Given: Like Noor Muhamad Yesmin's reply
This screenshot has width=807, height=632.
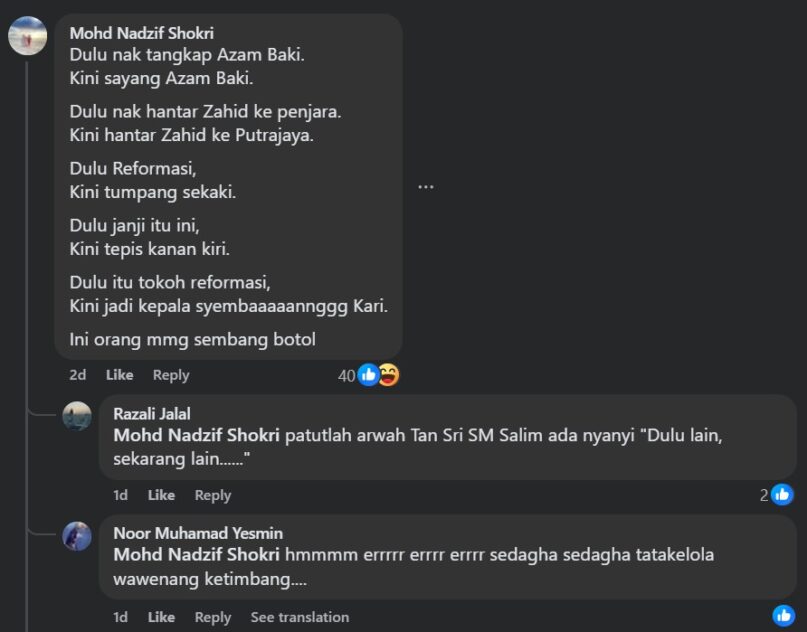Looking at the screenshot, I should (161, 617).
